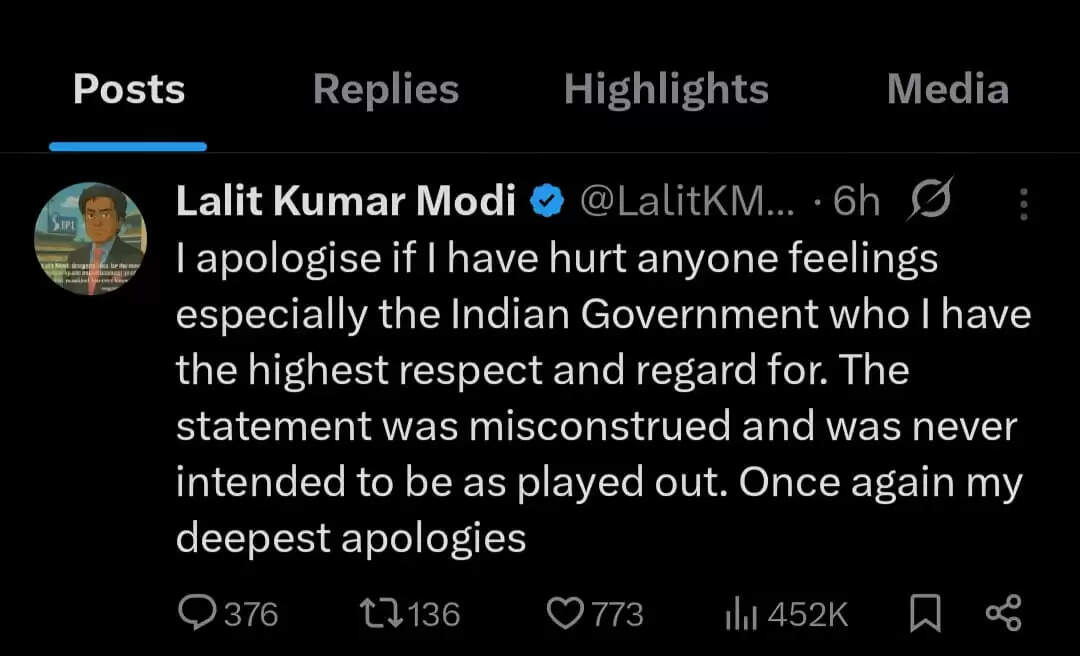Click the 6h post timestamp
Image resolution: width=1080 pixels, height=656 pixels.
(x=857, y=202)
